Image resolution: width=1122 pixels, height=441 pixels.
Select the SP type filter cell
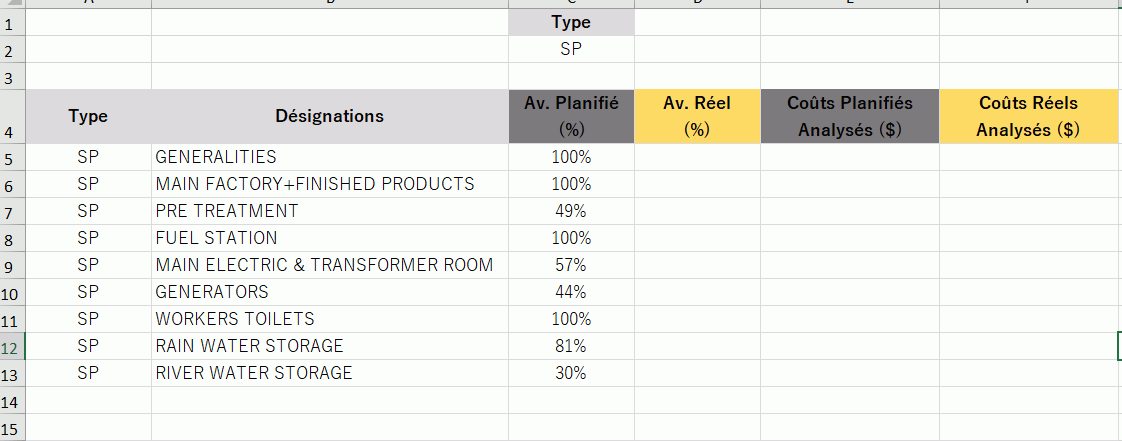(571, 49)
